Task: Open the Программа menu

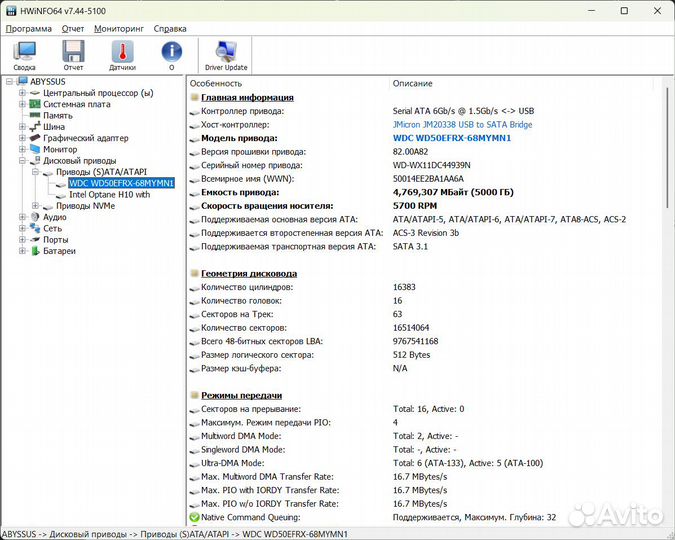Action: [28, 28]
